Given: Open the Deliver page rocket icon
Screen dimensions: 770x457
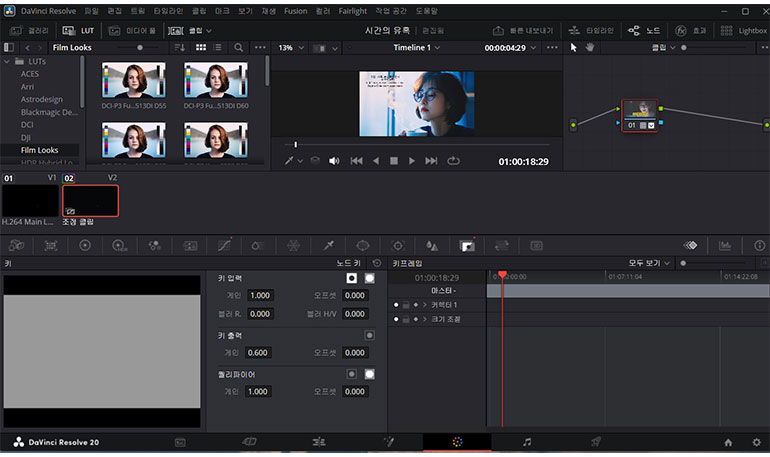Looking at the screenshot, I should (x=595, y=441).
